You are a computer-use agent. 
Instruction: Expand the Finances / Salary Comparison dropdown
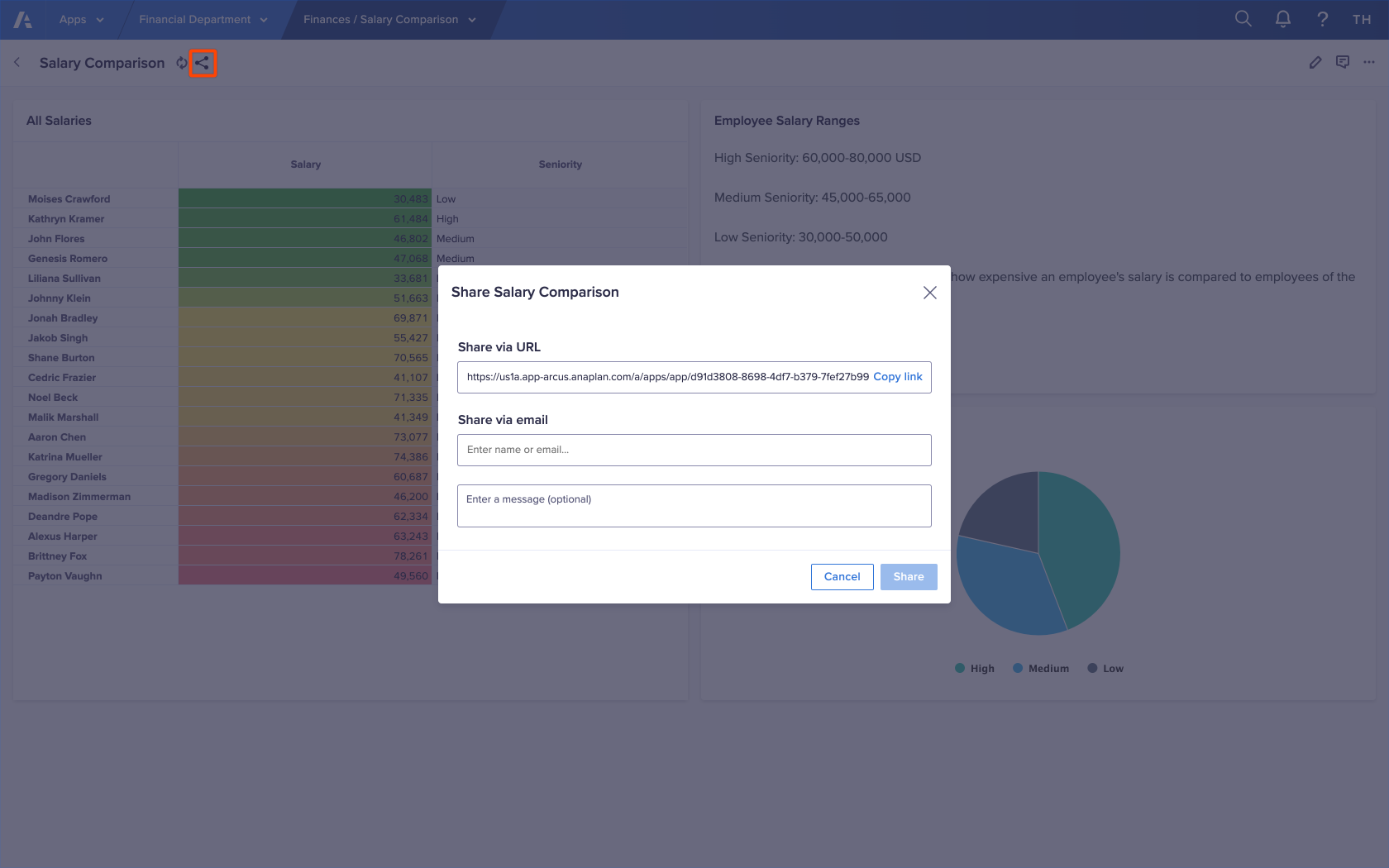point(390,20)
